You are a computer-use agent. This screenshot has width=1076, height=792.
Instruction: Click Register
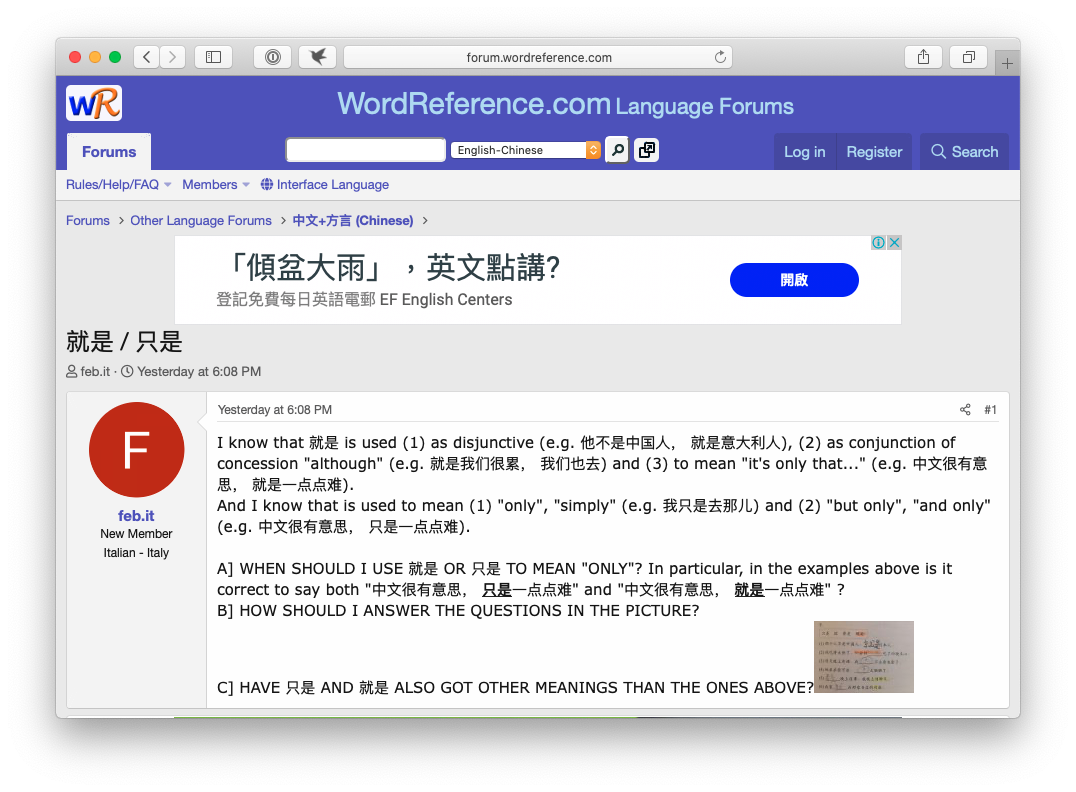click(874, 152)
